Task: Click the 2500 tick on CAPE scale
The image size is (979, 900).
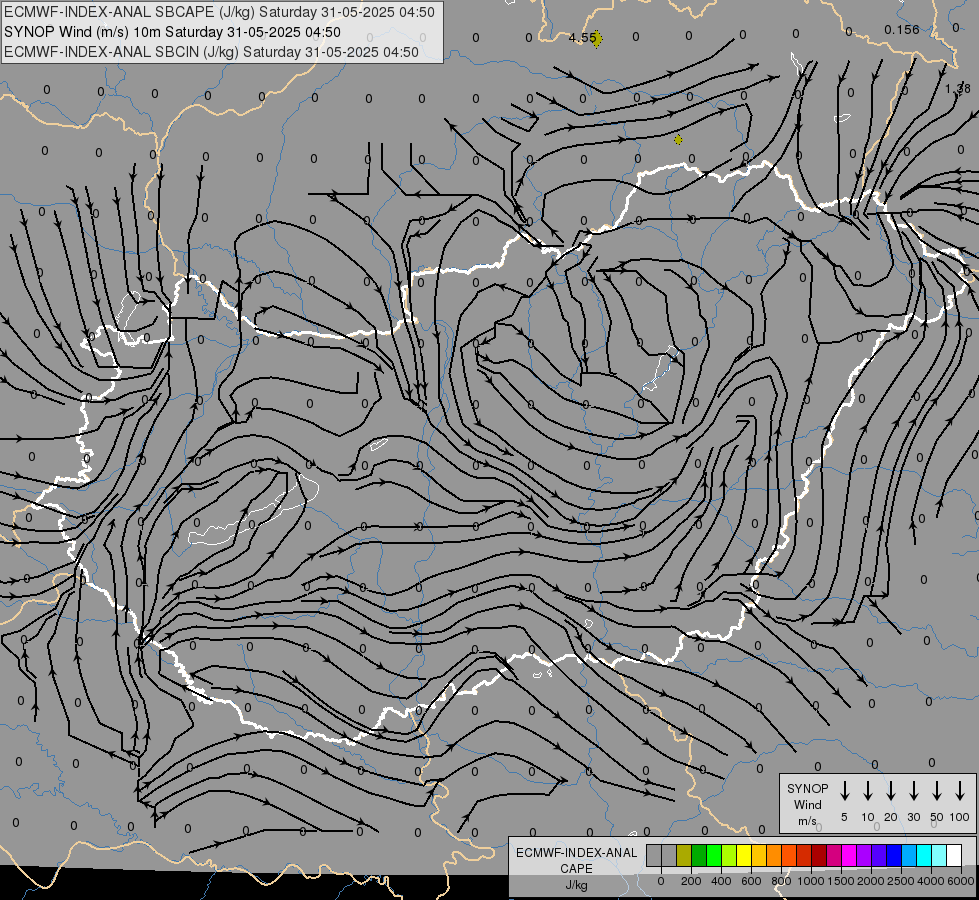Action: coord(901,881)
